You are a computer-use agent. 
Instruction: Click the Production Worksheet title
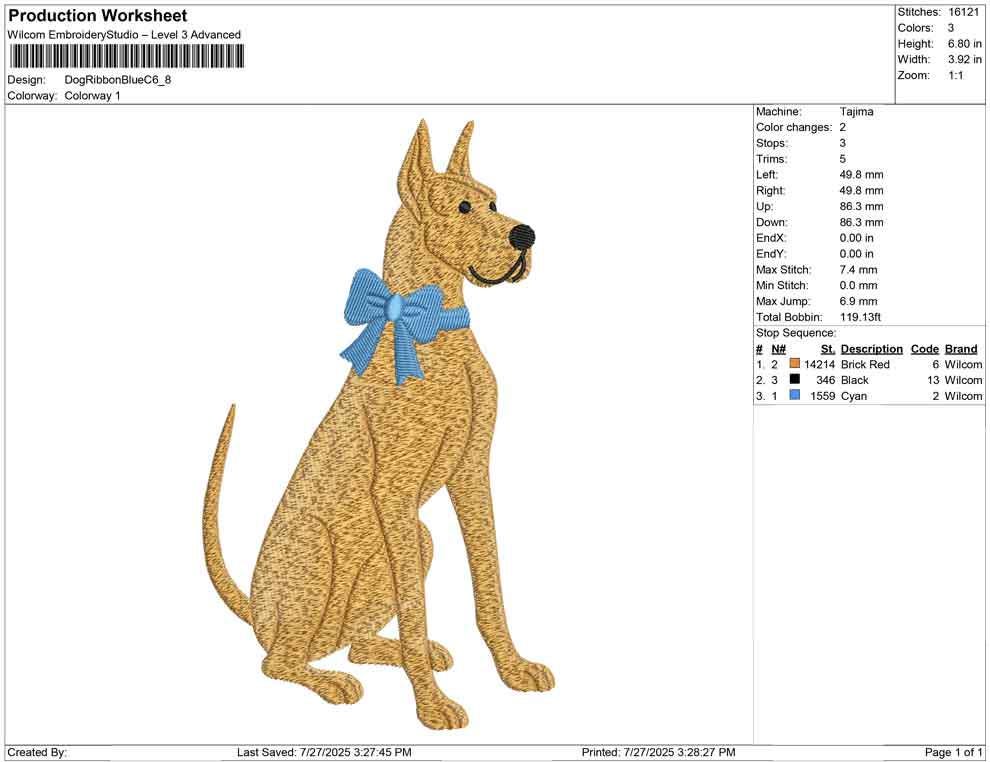pos(96,15)
